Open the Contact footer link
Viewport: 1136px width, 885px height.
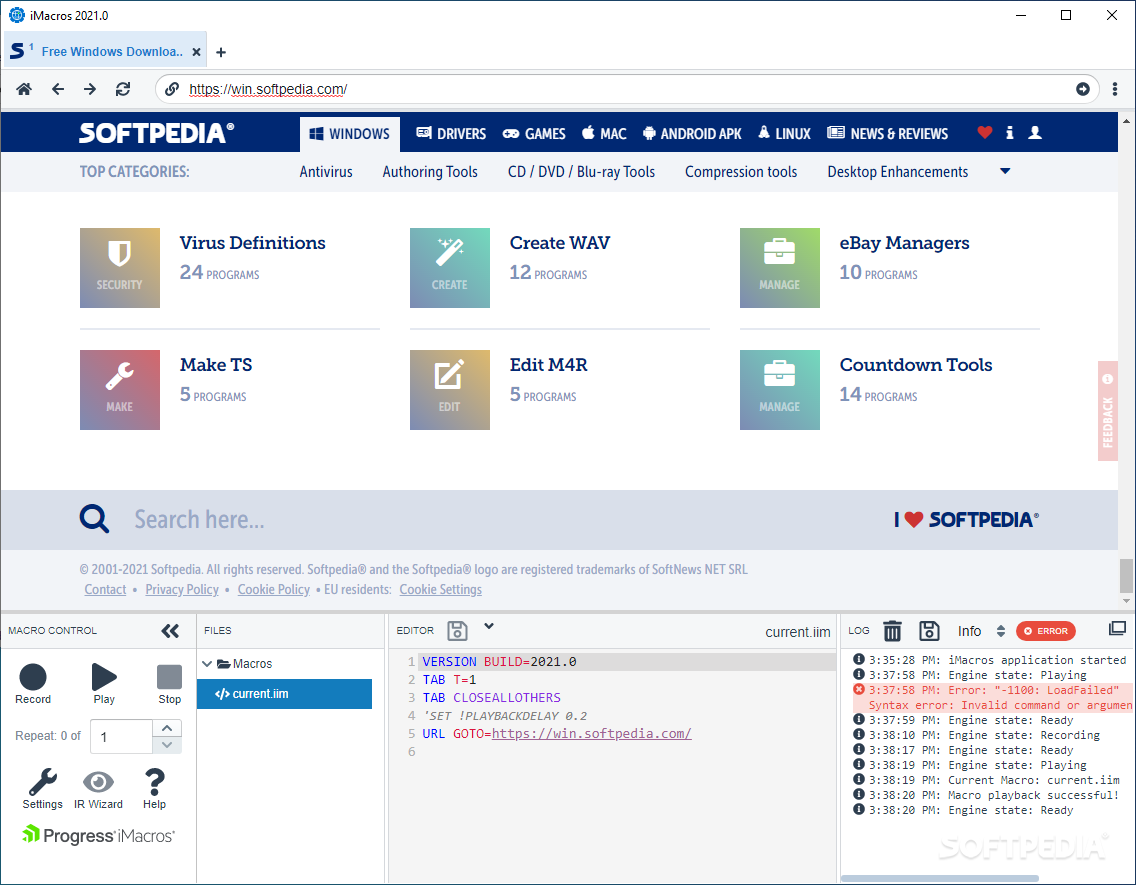tap(105, 590)
